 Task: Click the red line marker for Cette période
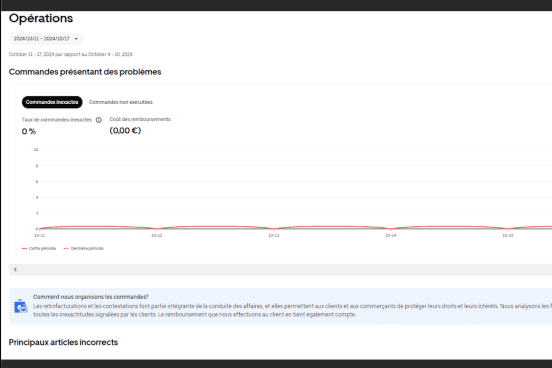tap(24, 249)
